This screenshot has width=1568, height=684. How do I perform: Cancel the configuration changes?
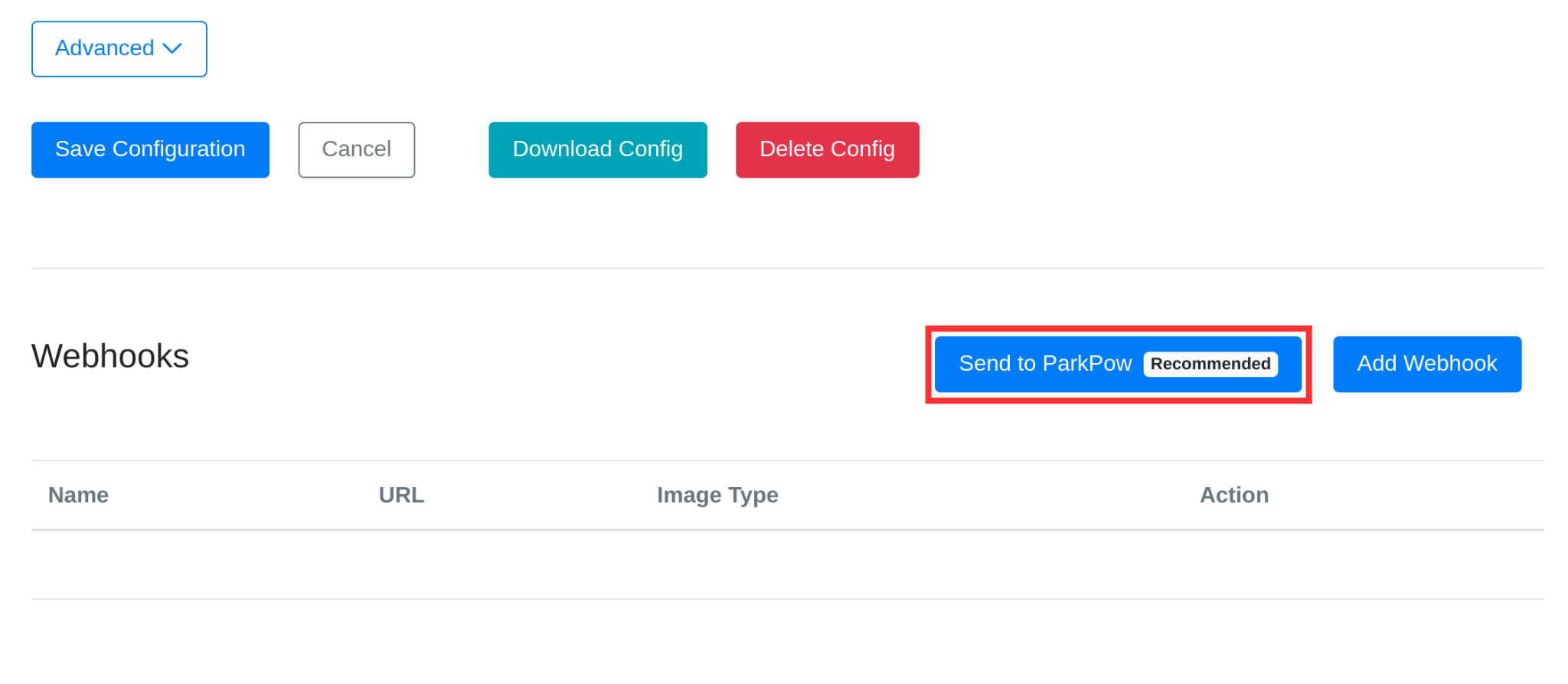356,149
